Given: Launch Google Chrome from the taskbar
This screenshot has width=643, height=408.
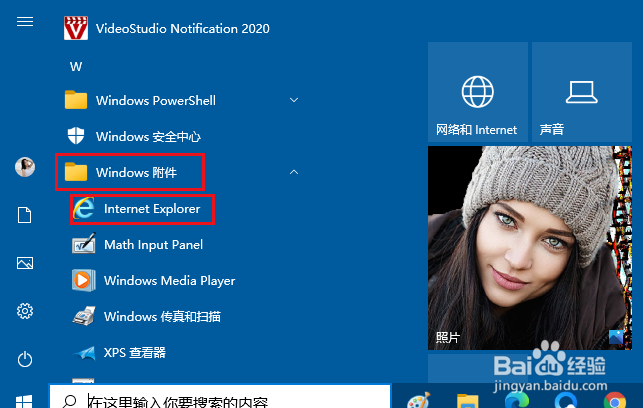Looking at the screenshot, I should tap(614, 401).
